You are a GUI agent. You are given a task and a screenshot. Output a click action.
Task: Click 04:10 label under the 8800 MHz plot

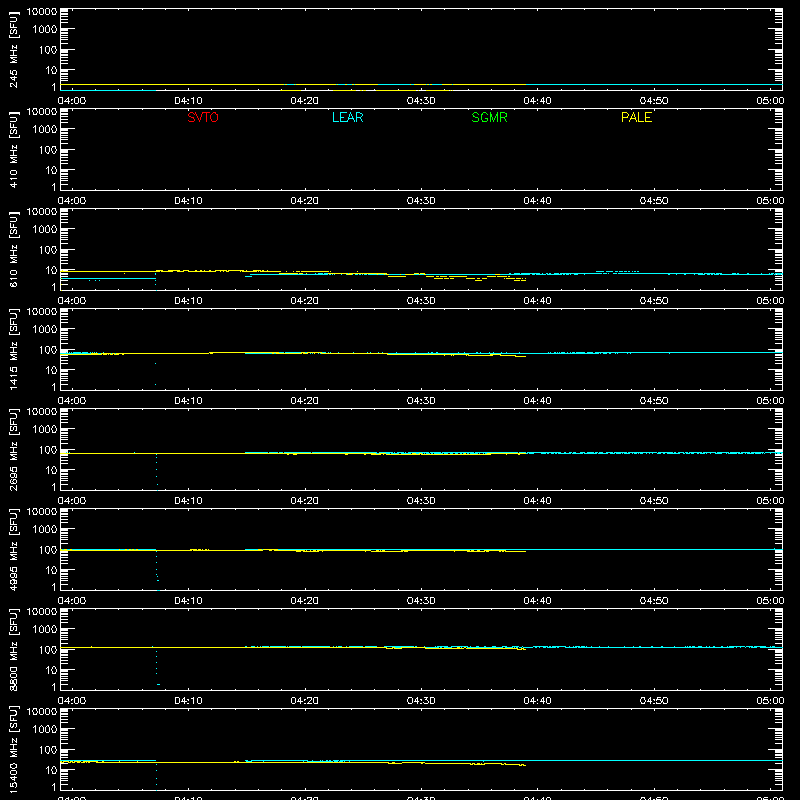point(188,701)
